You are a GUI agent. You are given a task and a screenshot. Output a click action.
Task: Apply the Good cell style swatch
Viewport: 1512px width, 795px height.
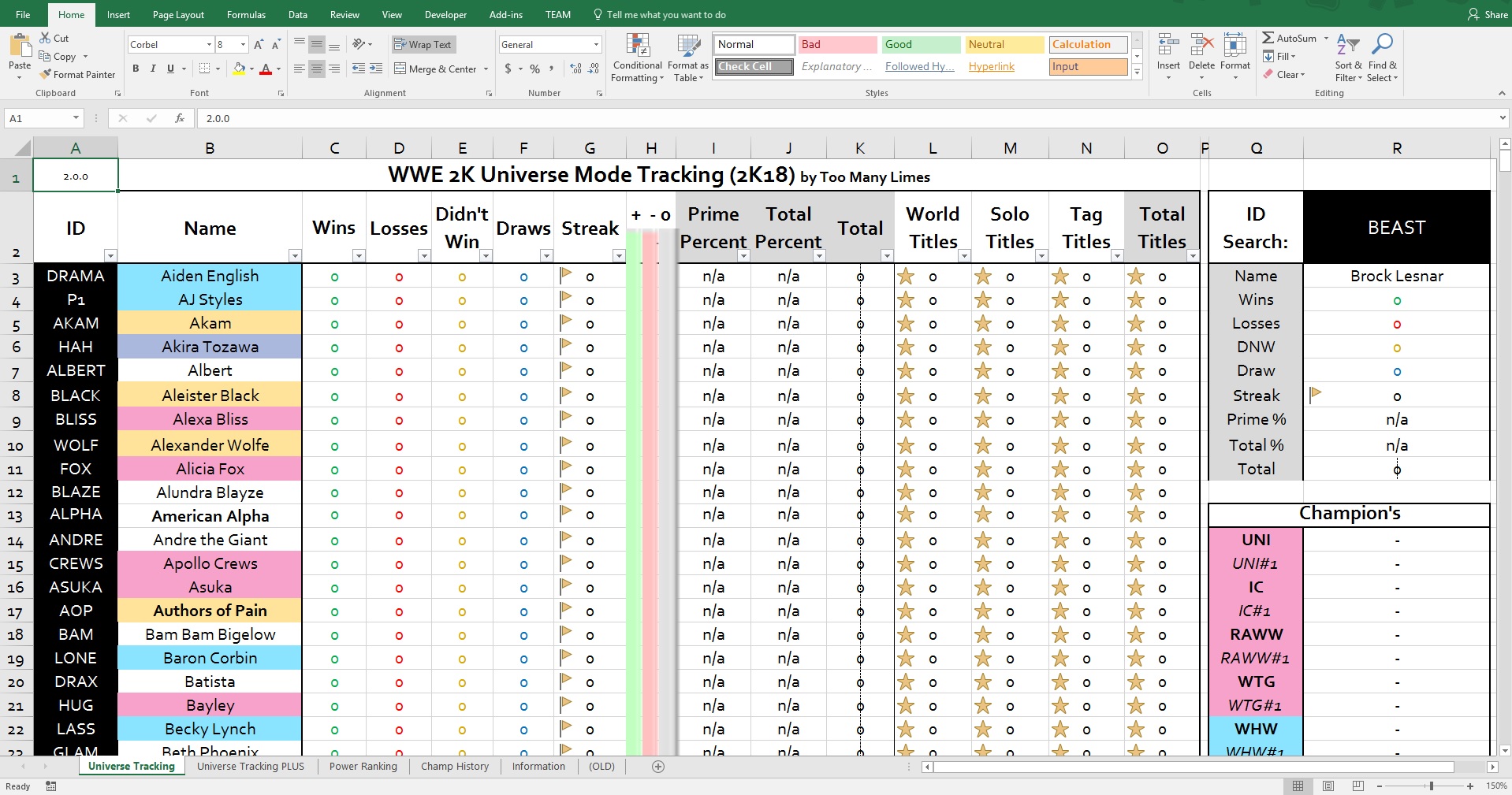pos(920,44)
